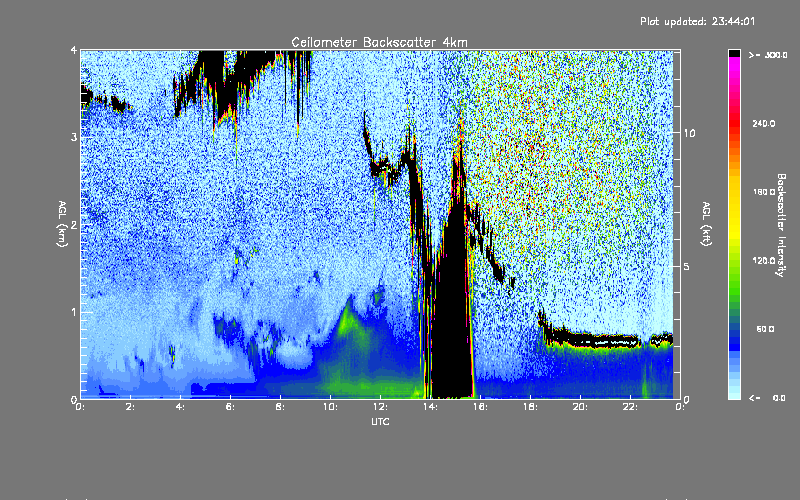This screenshot has width=800, height=500.
Task: Click the colorbar '120.0' tick label
Action: [x=764, y=260]
